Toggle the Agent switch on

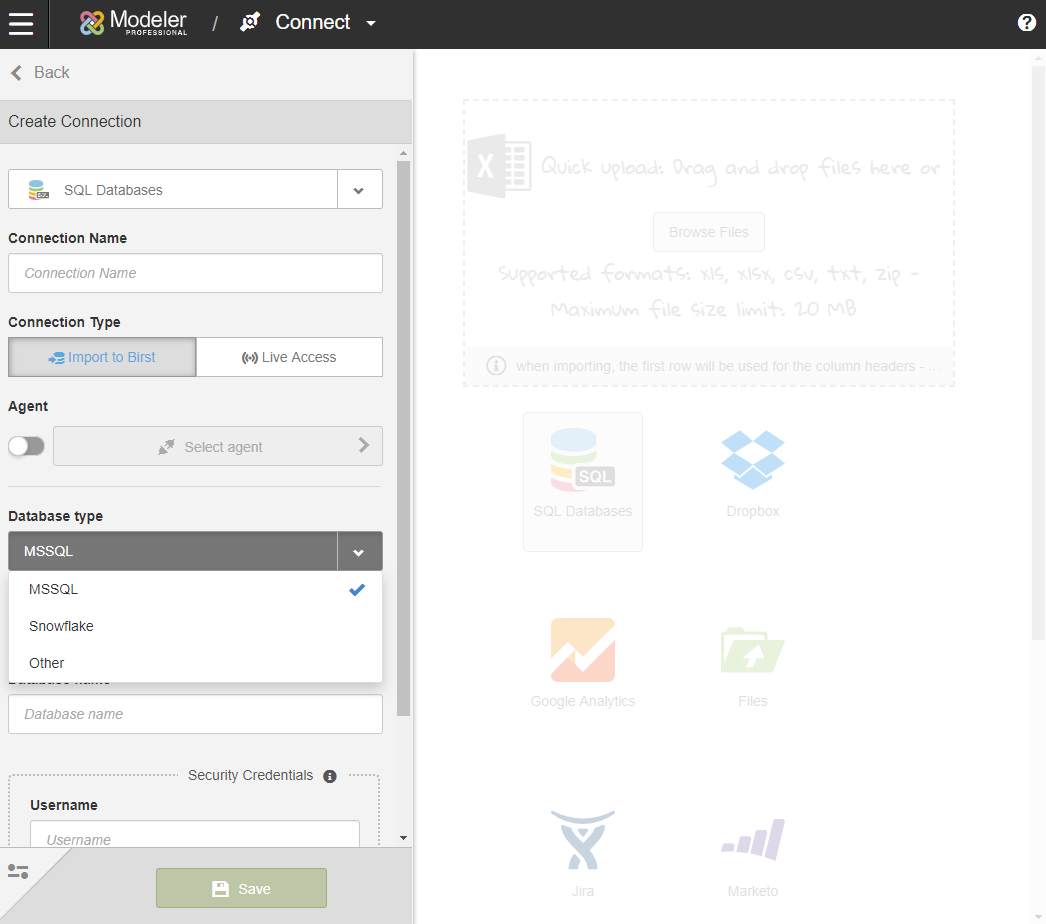(26, 446)
